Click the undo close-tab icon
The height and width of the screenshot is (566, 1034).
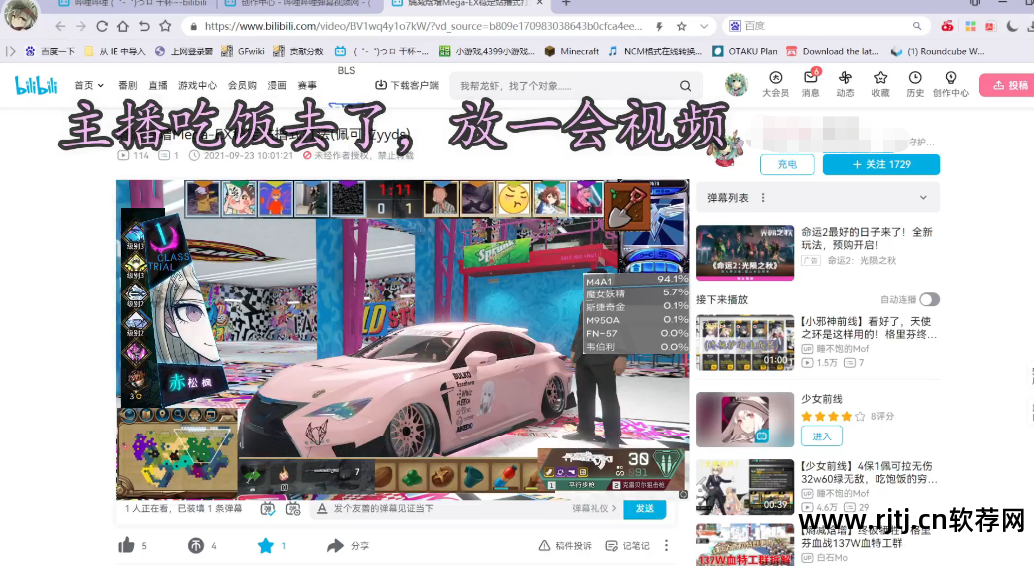coord(144,26)
